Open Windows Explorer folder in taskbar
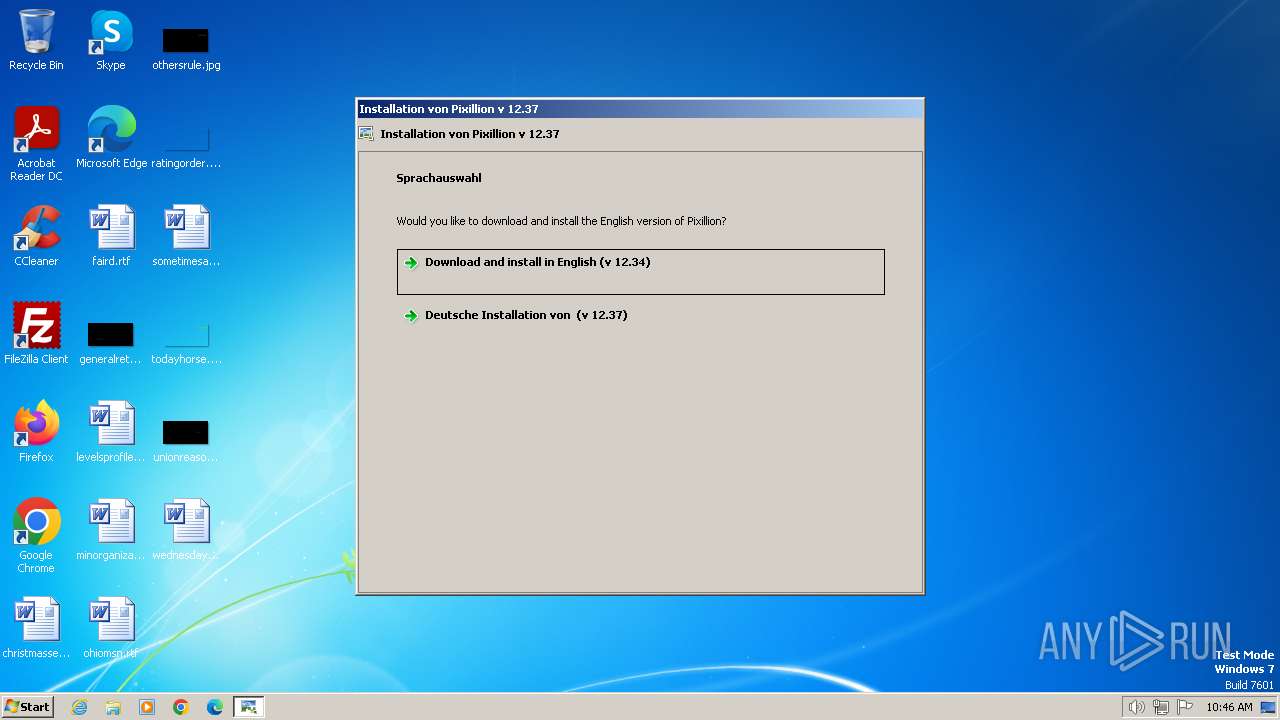This screenshot has width=1280, height=720. pos(113,707)
